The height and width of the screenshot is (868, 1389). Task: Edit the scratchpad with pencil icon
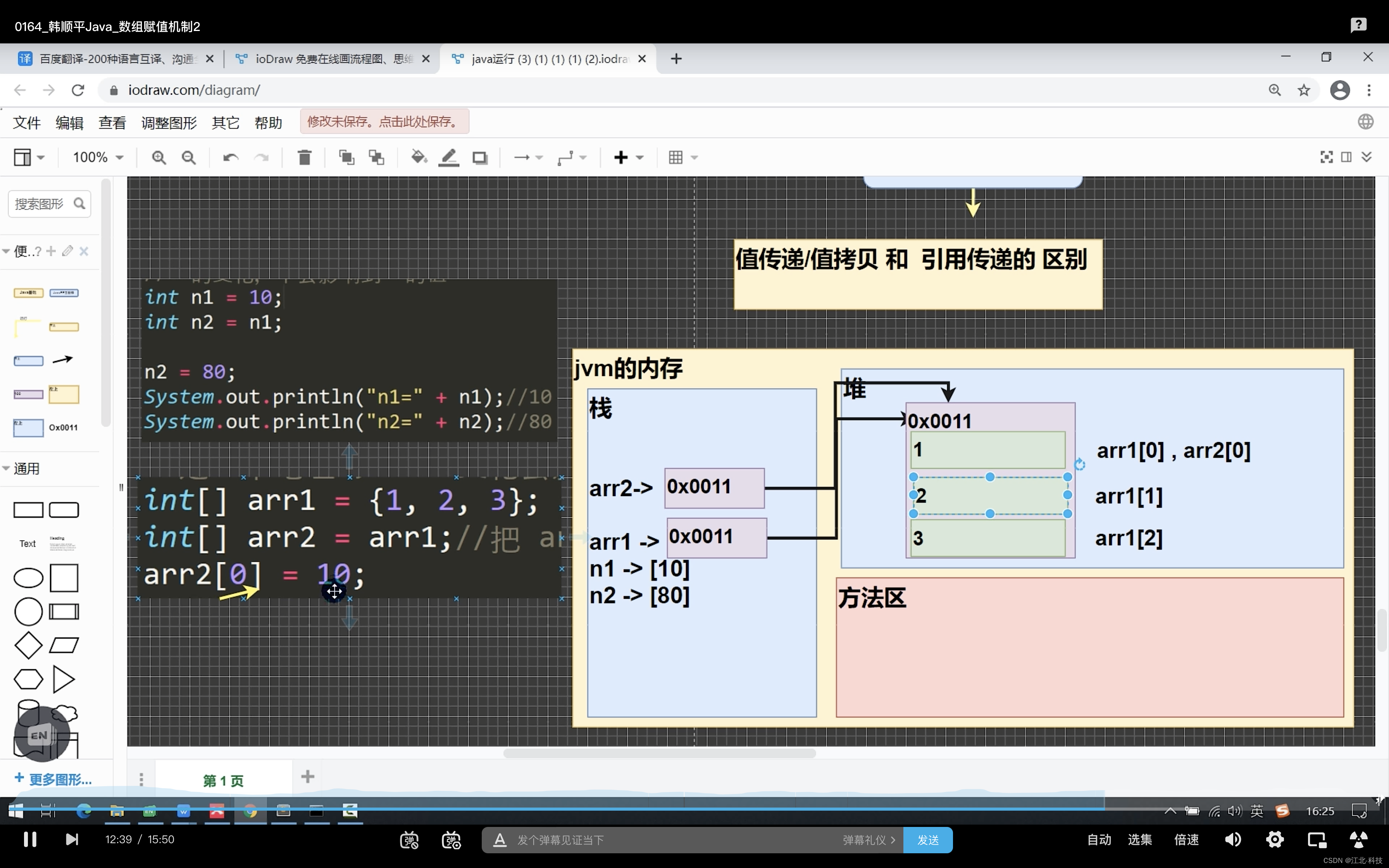(68, 251)
